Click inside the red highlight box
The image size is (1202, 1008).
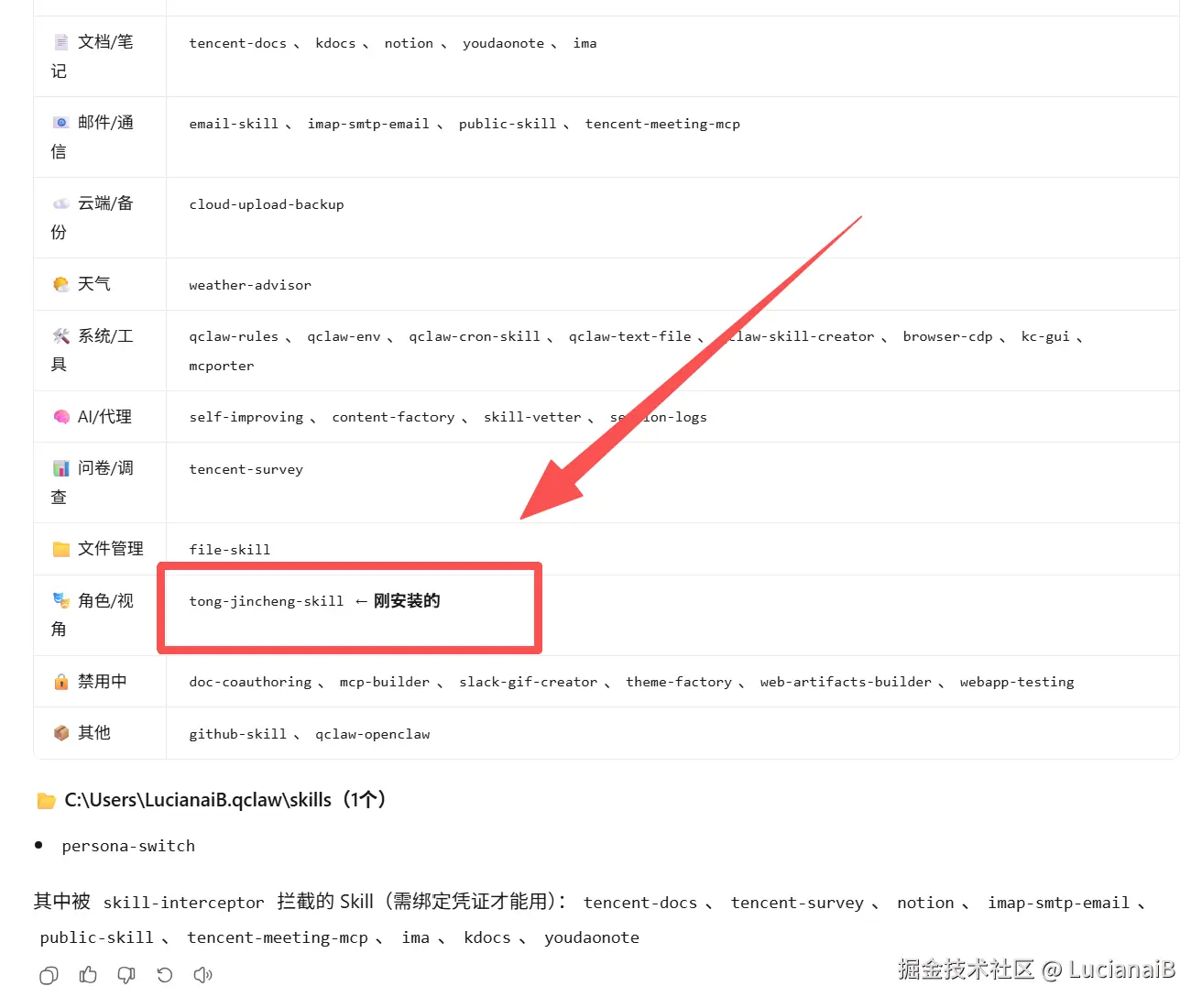click(348, 608)
